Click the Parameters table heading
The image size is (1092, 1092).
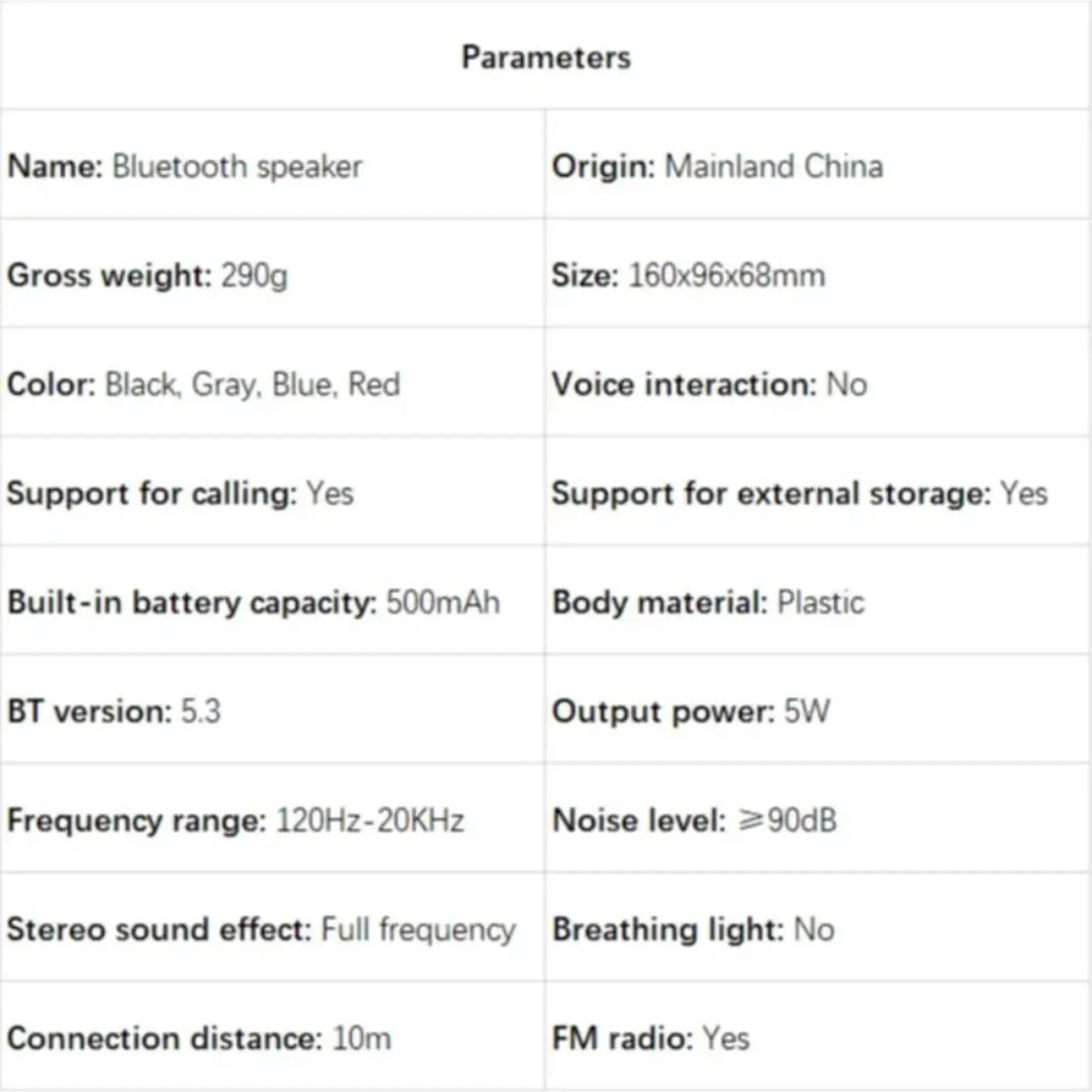click(x=546, y=57)
